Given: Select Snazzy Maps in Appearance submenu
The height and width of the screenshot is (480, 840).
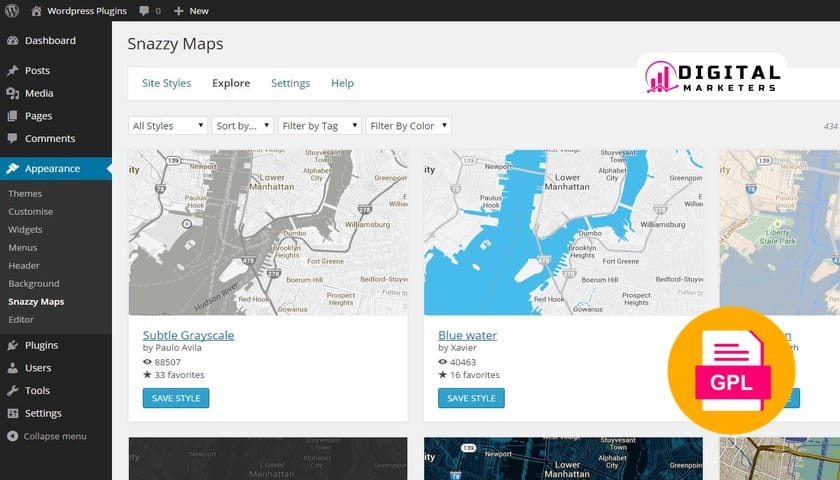Looking at the screenshot, I should (36, 302).
